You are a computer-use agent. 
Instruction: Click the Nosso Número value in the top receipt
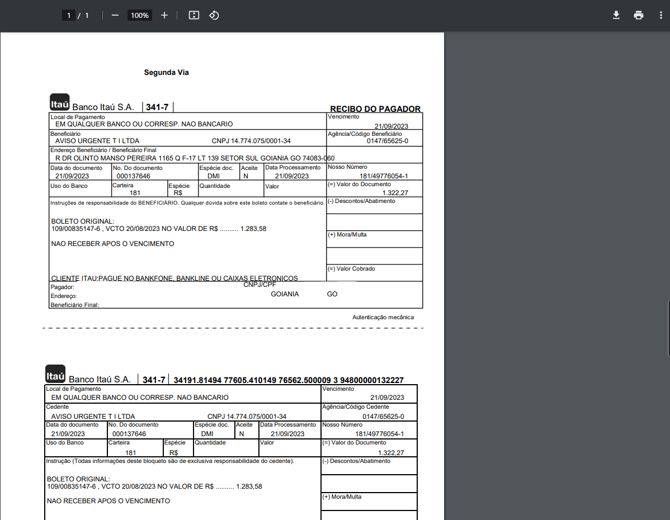tap(383, 175)
